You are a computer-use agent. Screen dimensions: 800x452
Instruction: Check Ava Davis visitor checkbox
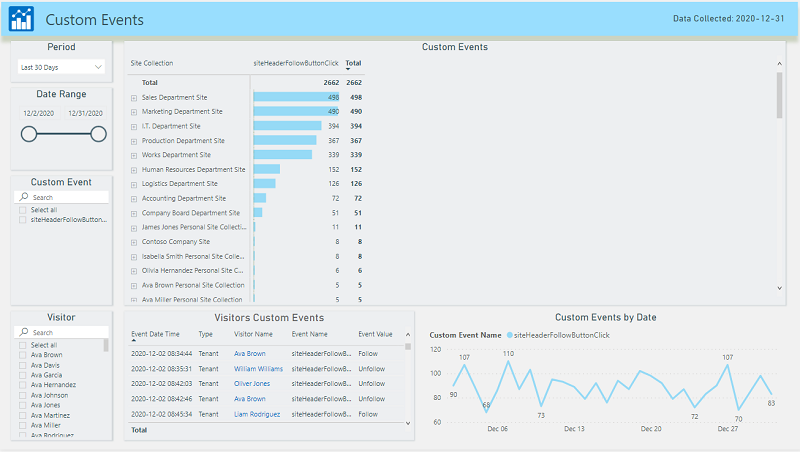22,365
